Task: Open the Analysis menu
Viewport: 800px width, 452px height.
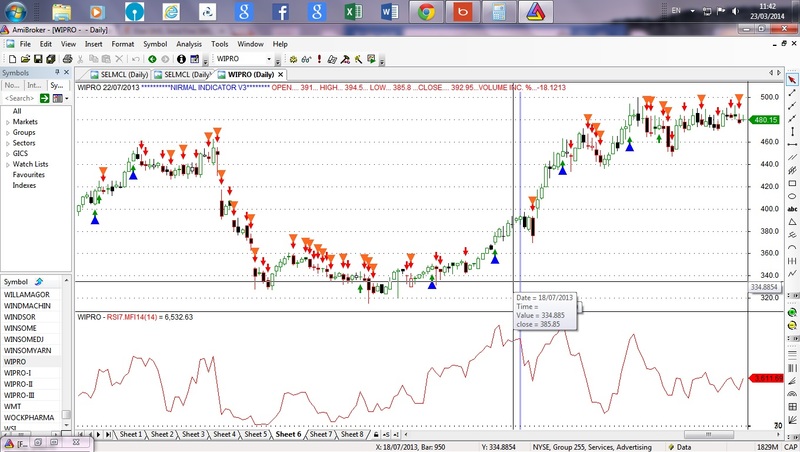Action: tap(189, 44)
